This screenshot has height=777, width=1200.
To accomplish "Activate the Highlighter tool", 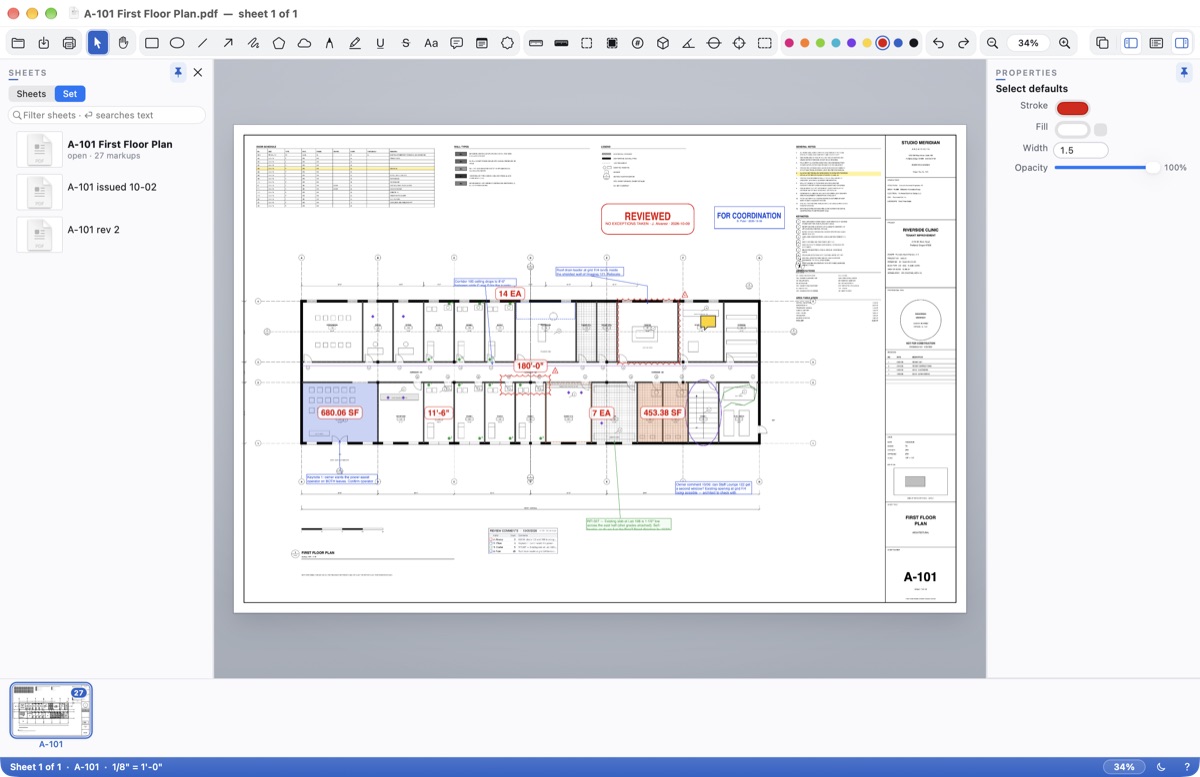I will tap(355, 43).
